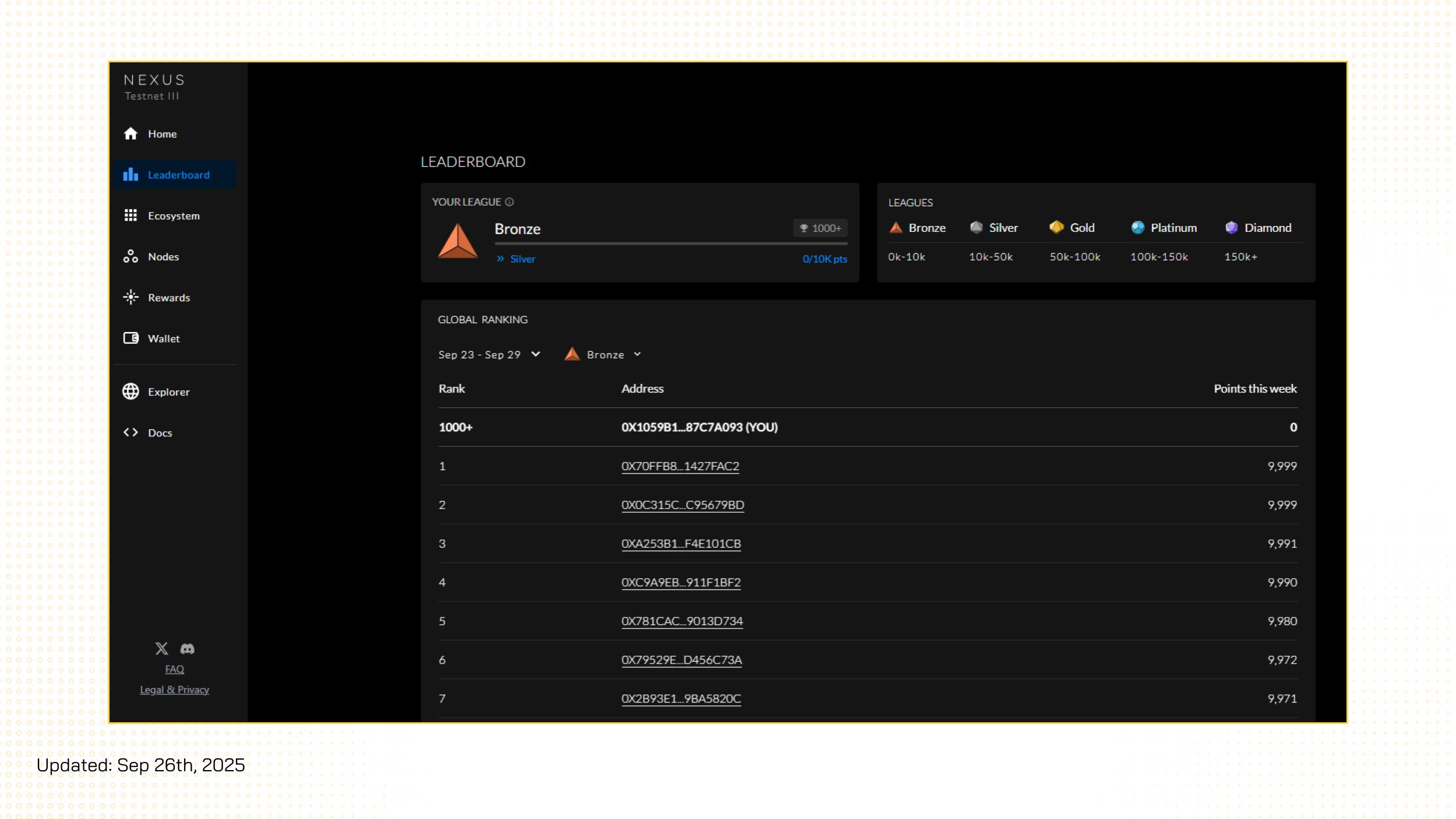Open the X (Twitter) social icon

pos(161,648)
